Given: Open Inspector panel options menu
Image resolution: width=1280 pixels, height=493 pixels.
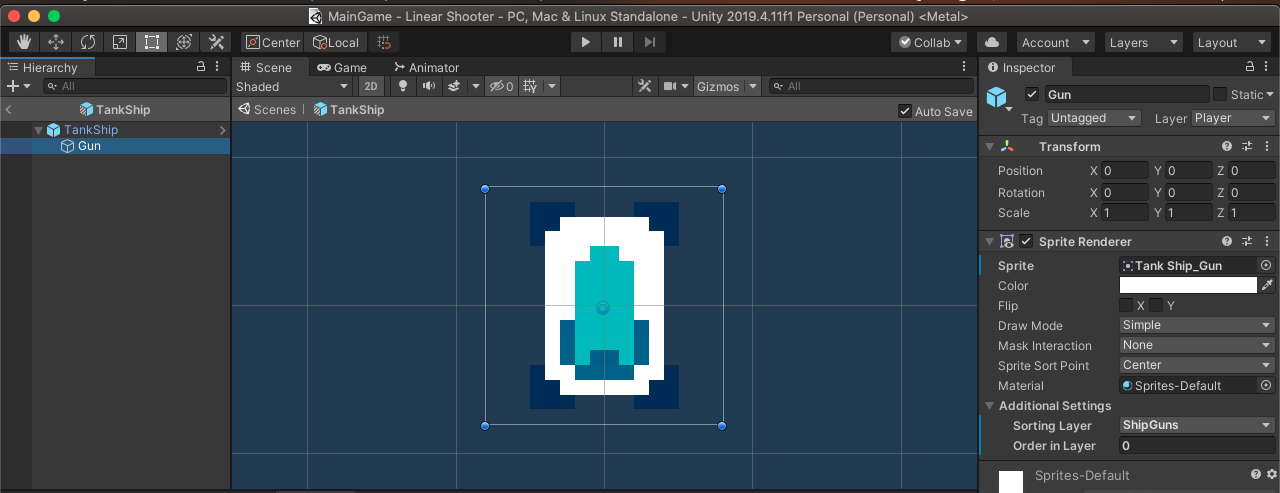Looking at the screenshot, I should click(x=1268, y=67).
